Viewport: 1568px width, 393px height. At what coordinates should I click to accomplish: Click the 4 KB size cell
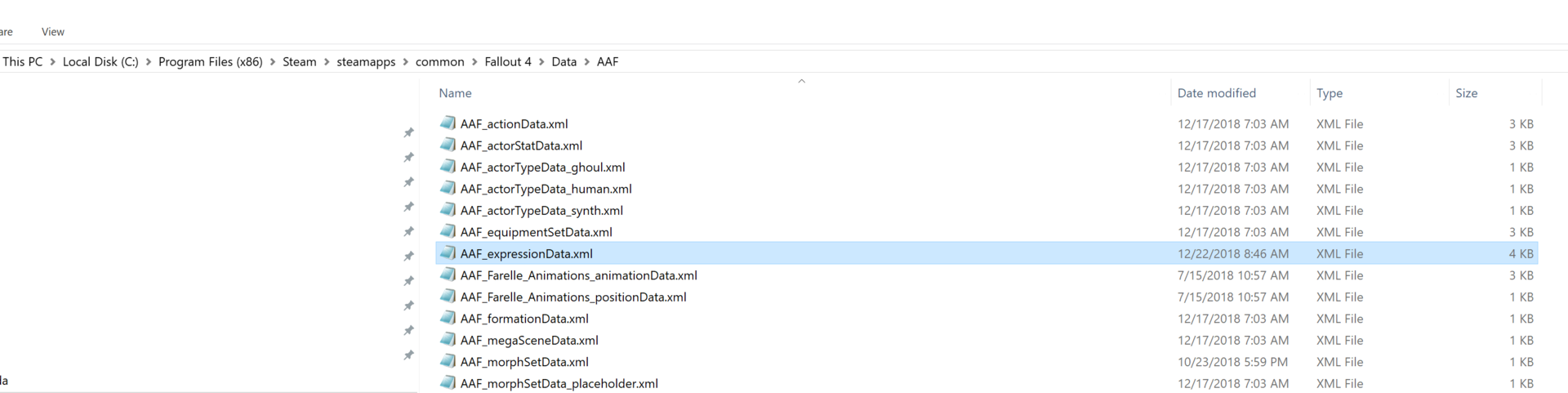click(x=1521, y=254)
